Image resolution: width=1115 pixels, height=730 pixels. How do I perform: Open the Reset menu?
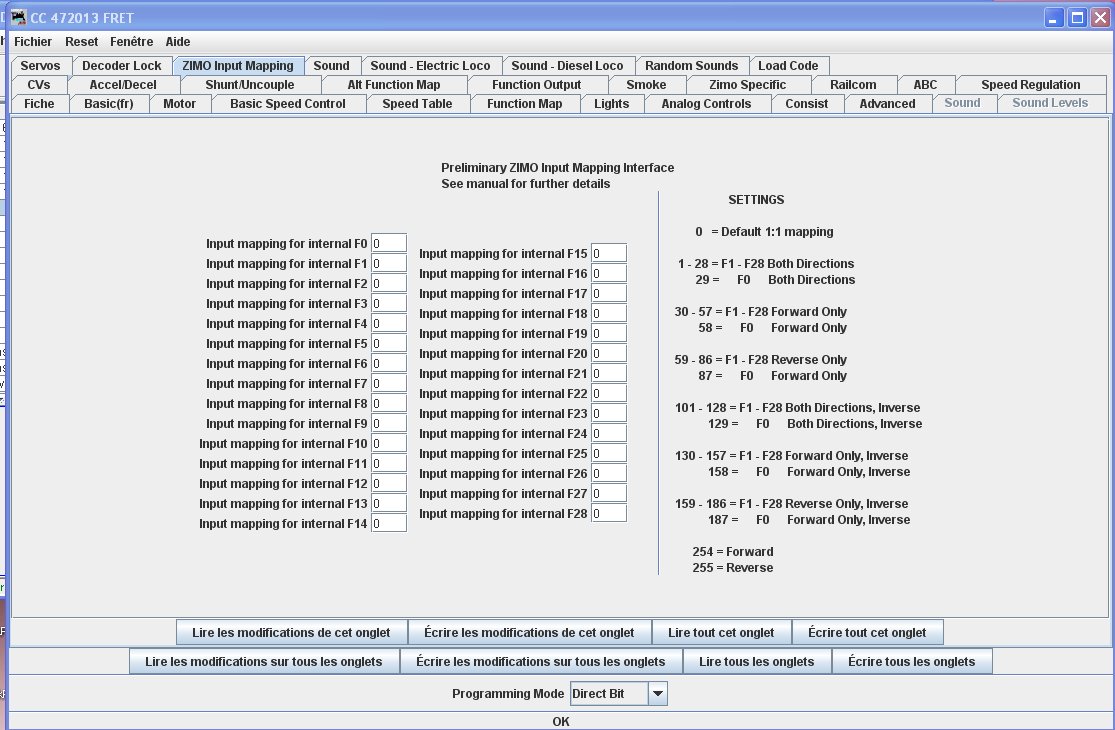pos(82,42)
